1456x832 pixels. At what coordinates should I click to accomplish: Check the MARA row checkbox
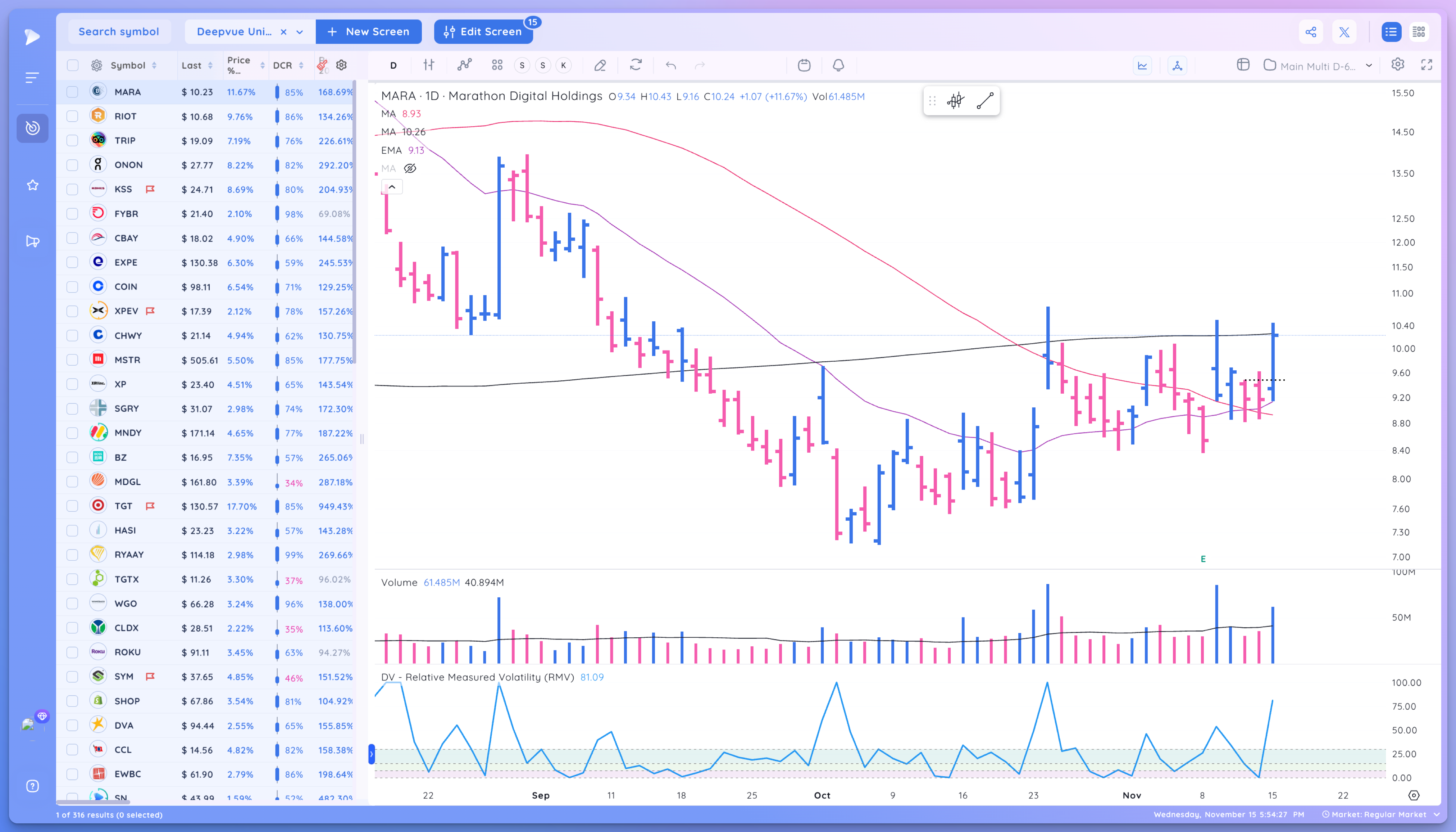(73, 92)
